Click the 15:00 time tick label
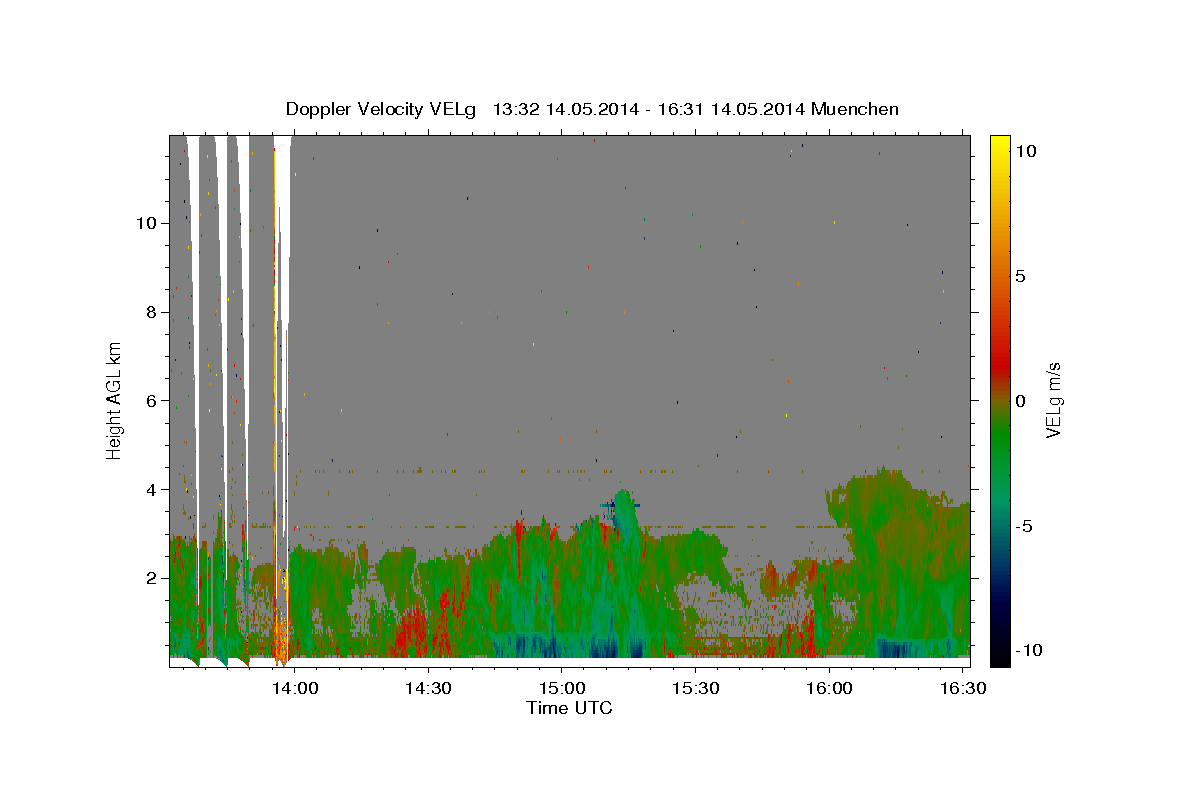 tap(562, 689)
